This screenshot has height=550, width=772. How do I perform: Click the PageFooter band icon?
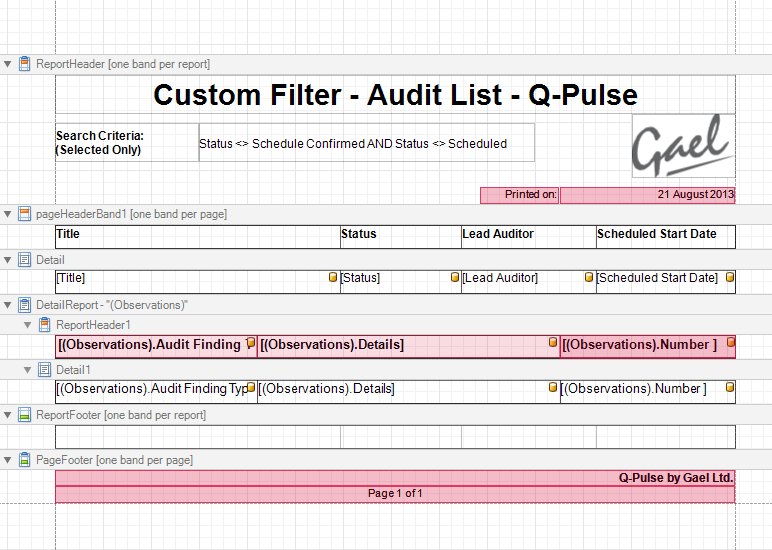pyautogui.click(x=25, y=460)
